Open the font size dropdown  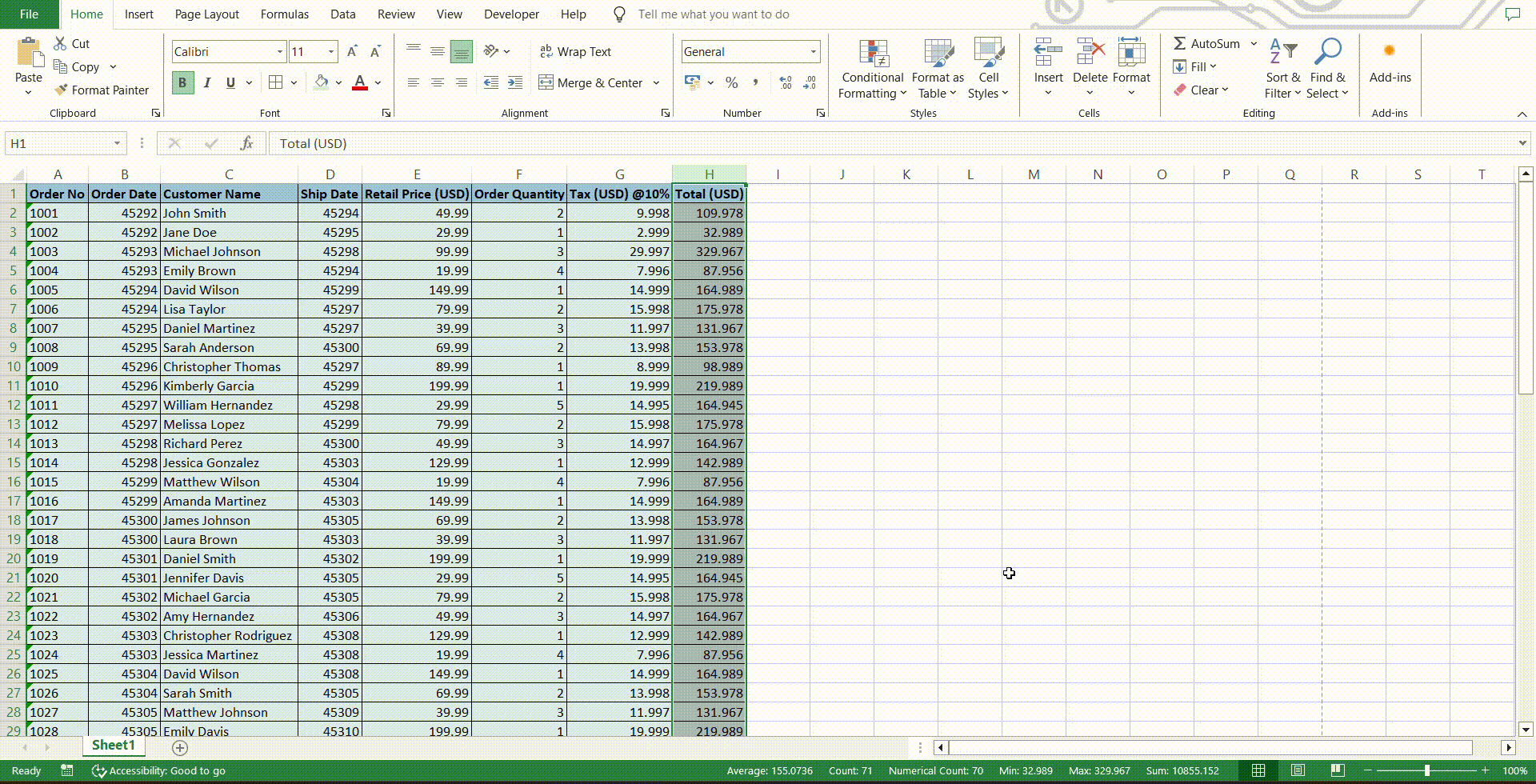331,51
